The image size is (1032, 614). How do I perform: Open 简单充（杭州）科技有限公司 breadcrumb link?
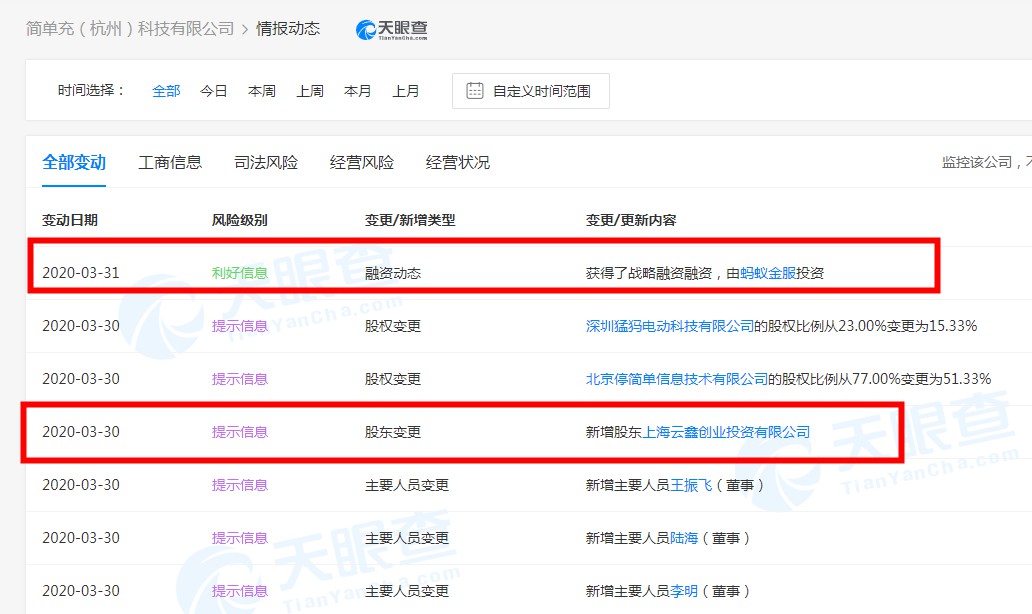[130, 29]
